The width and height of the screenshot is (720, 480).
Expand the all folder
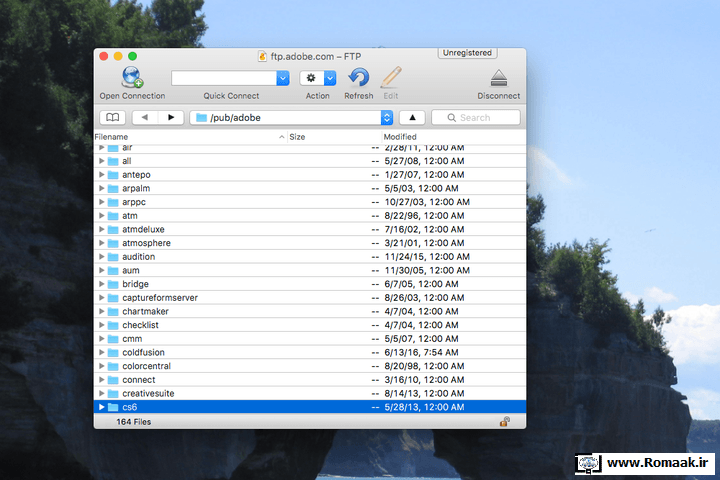coord(101,161)
